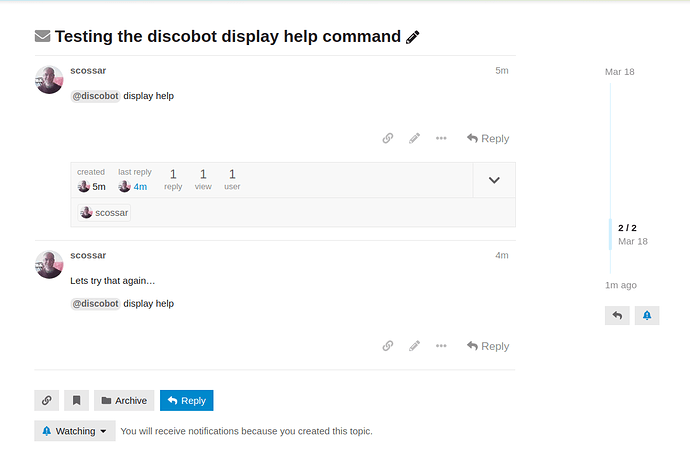Screen dimensions: 690x468
Task: Open ellipsis menu on the second post
Action: pos(441,346)
